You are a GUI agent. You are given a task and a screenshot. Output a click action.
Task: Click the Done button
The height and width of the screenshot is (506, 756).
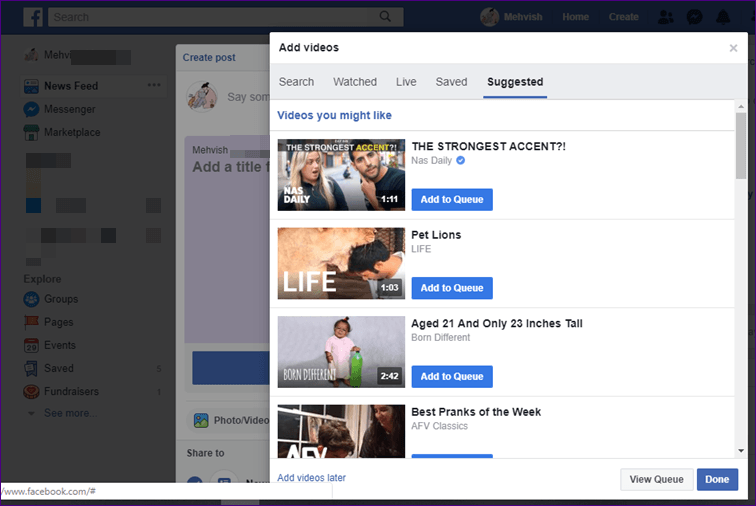[x=717, y=479]
